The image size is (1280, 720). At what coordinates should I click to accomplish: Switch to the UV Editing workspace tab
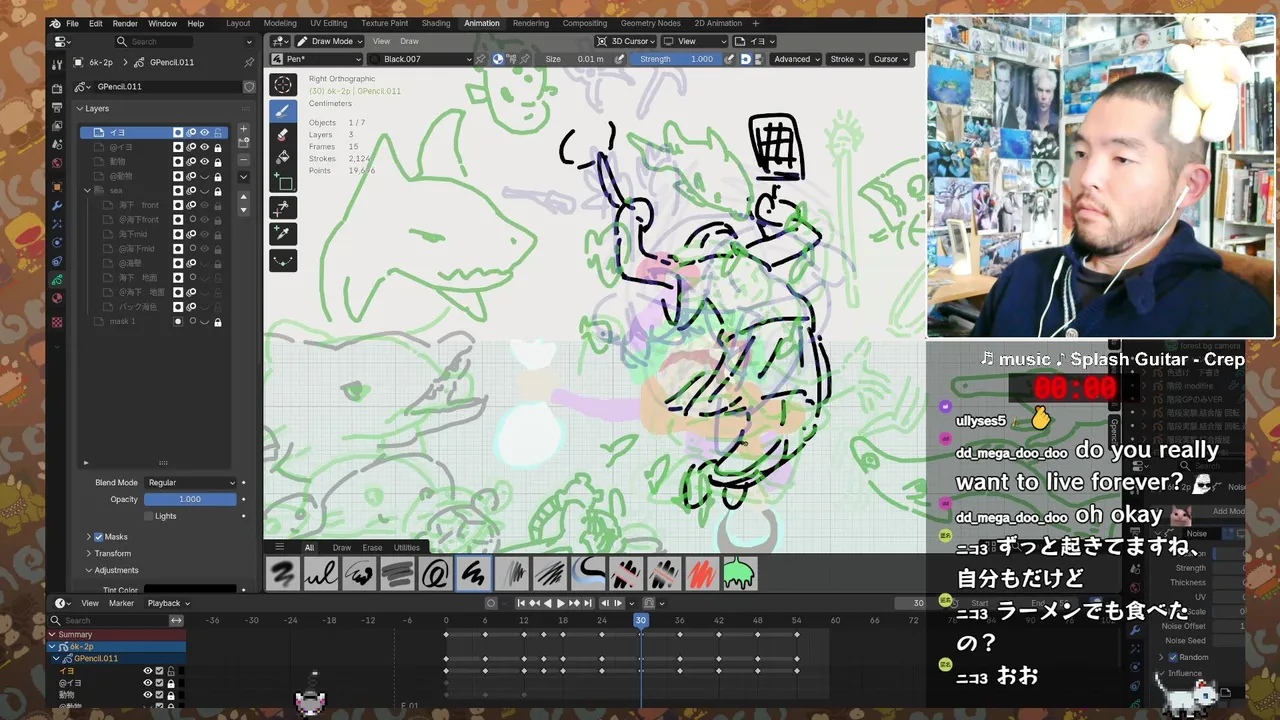tap(328, 23)
